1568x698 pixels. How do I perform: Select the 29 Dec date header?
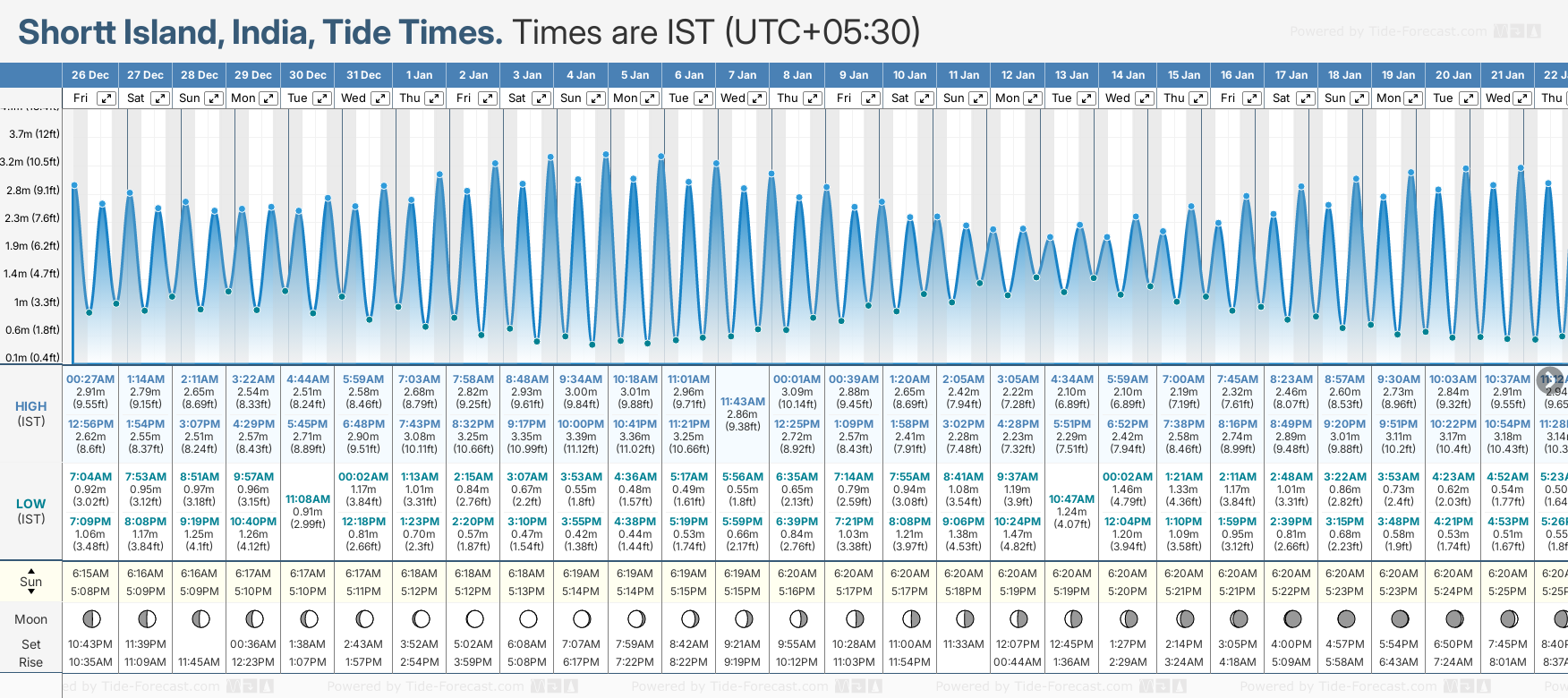253,75
